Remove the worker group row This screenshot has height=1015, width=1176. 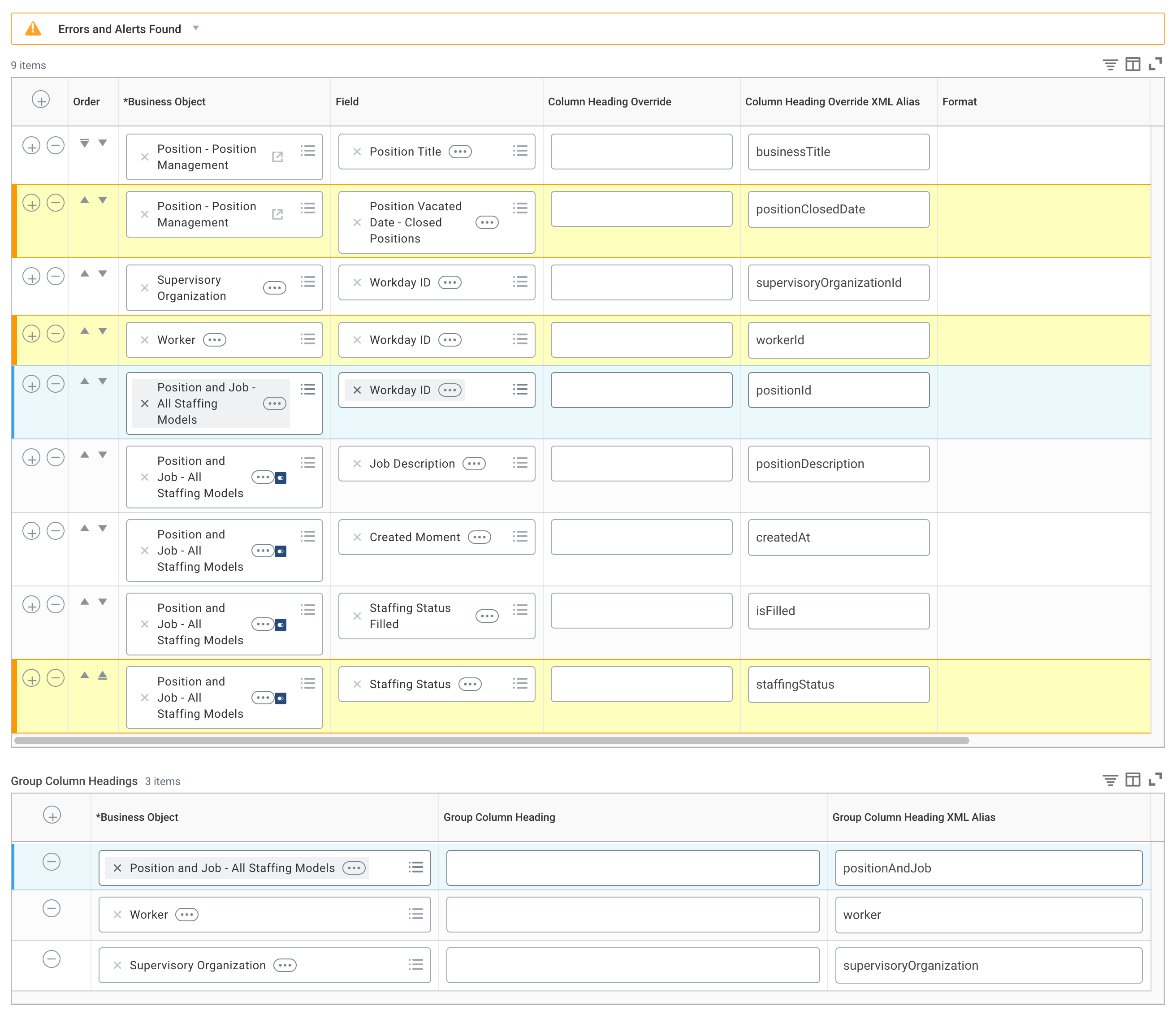(x=52, y=909)
